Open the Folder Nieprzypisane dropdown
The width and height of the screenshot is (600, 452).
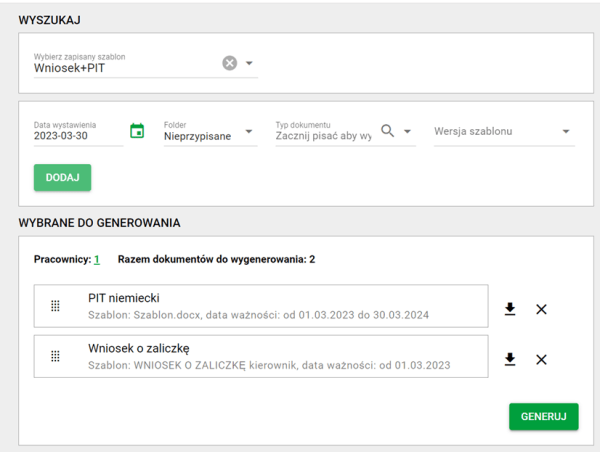(210, 132)
